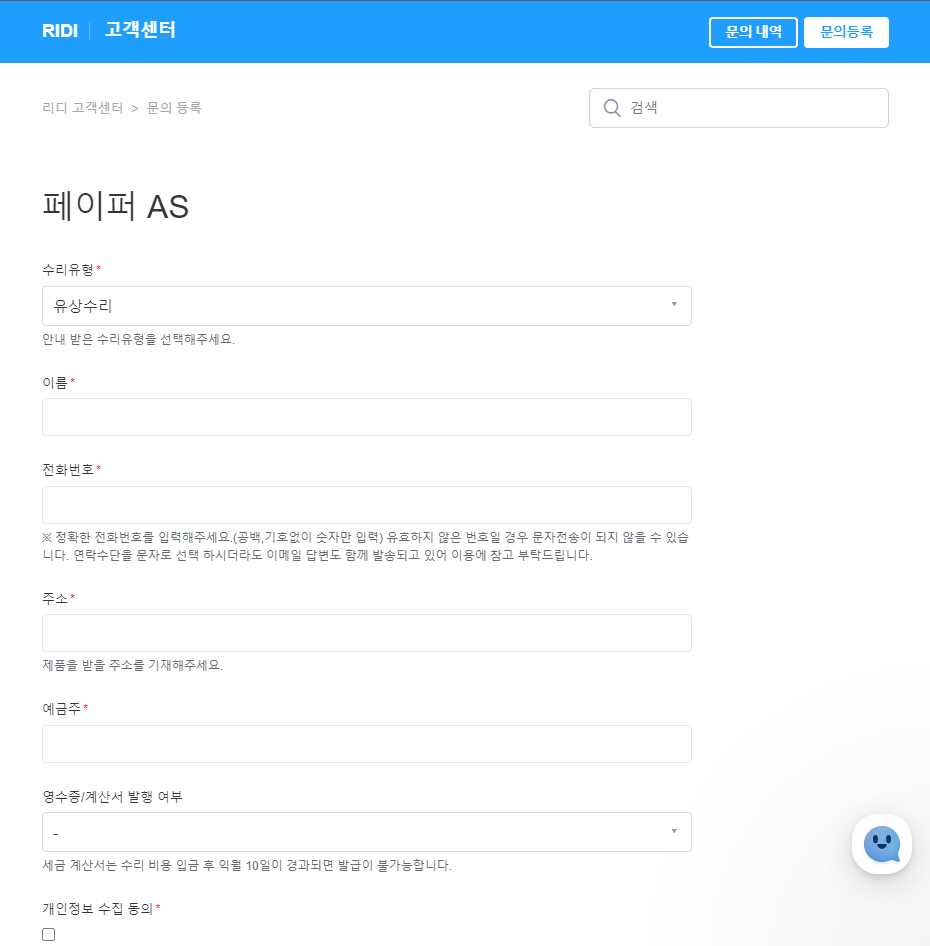930x946 pixels.
Task: Click the 문의등록 button
Action: pos(846,32)
